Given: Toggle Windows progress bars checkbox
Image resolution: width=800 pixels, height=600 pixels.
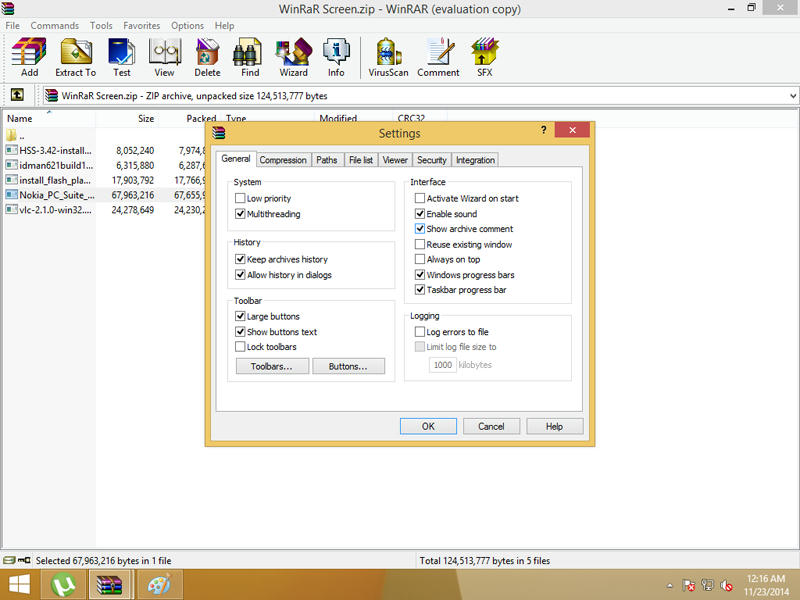Looking at the screenshot, I should pos(420,274).
